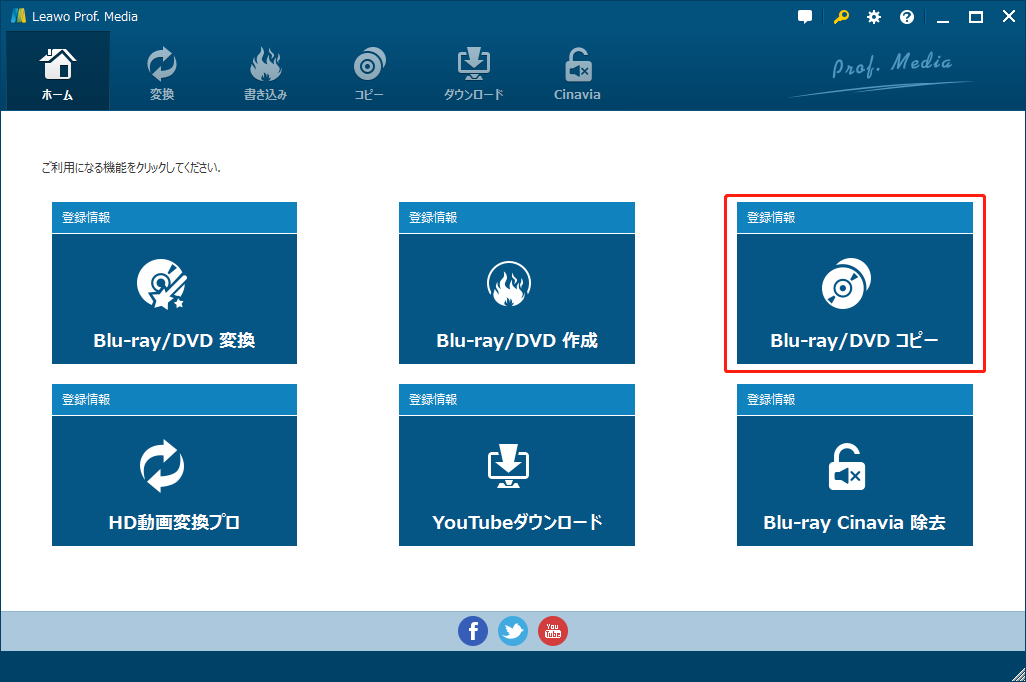
Task: Click the unlocked mute padlock icon for Cinavia 除去
Action: [x=847, y=467]
